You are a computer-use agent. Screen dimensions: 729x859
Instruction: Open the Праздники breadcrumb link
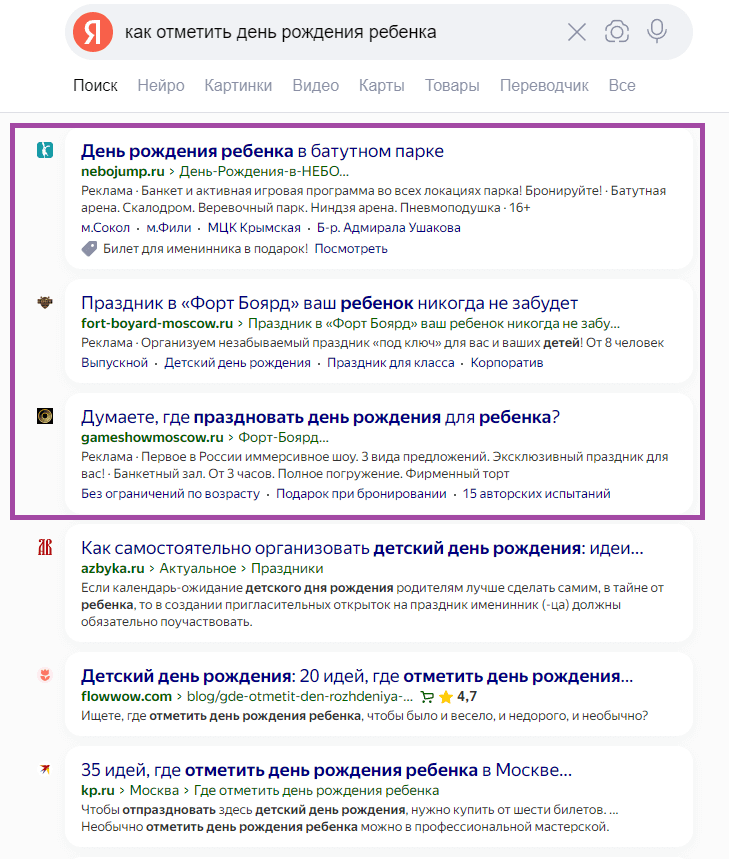[x=287, y=568]
